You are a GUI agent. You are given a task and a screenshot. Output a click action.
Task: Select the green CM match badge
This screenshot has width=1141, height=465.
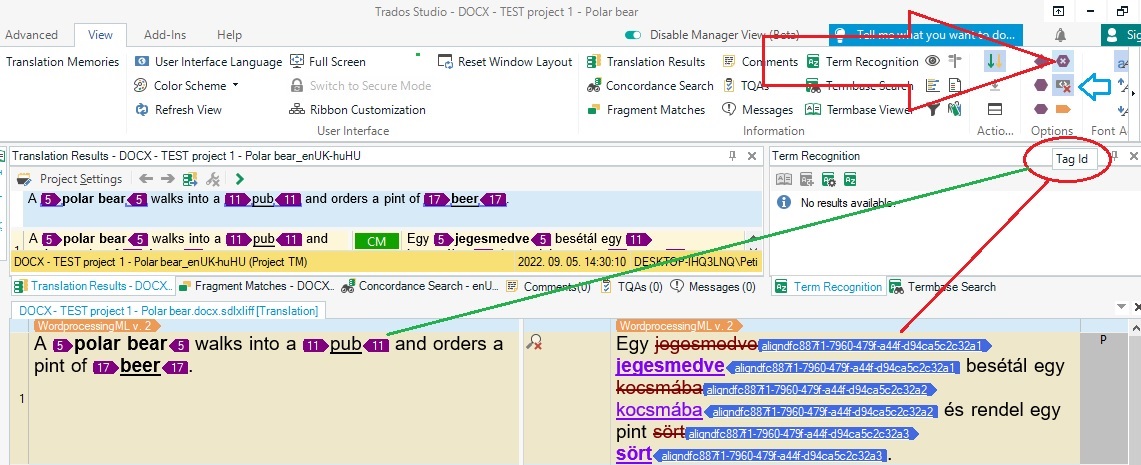(x=377, y=241)
